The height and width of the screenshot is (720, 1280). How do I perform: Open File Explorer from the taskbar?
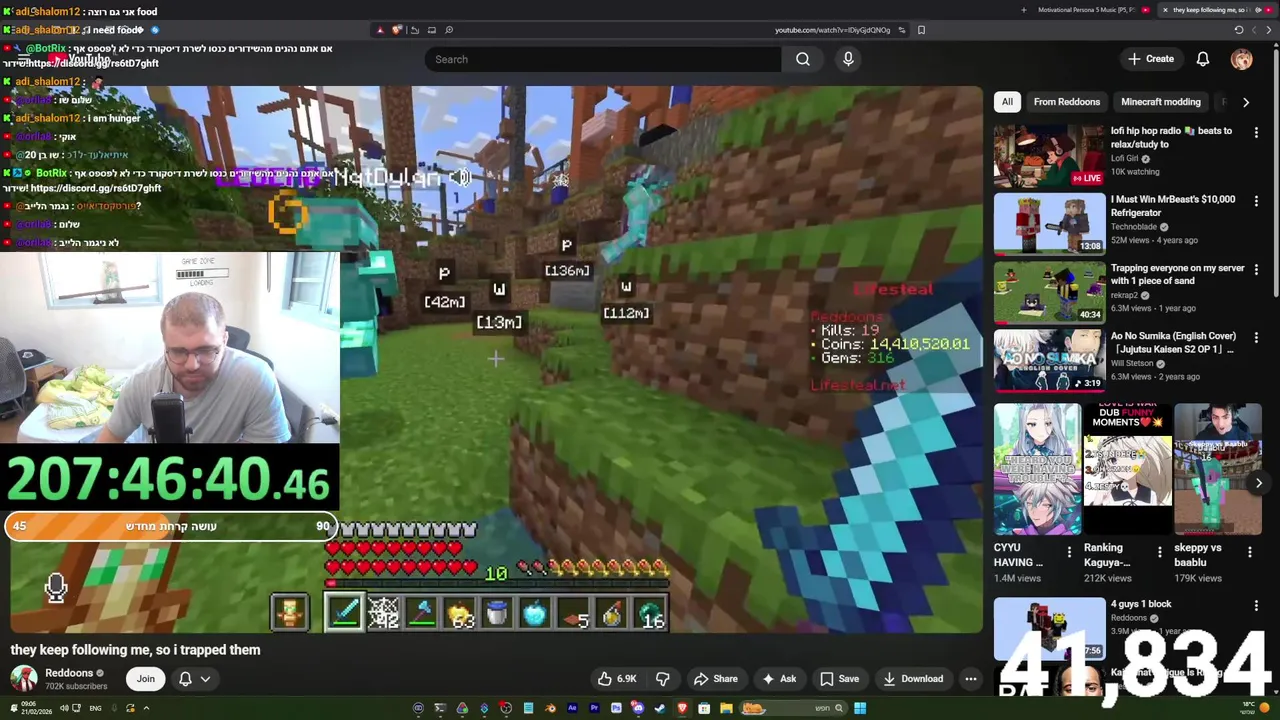(x=726, y=708)
